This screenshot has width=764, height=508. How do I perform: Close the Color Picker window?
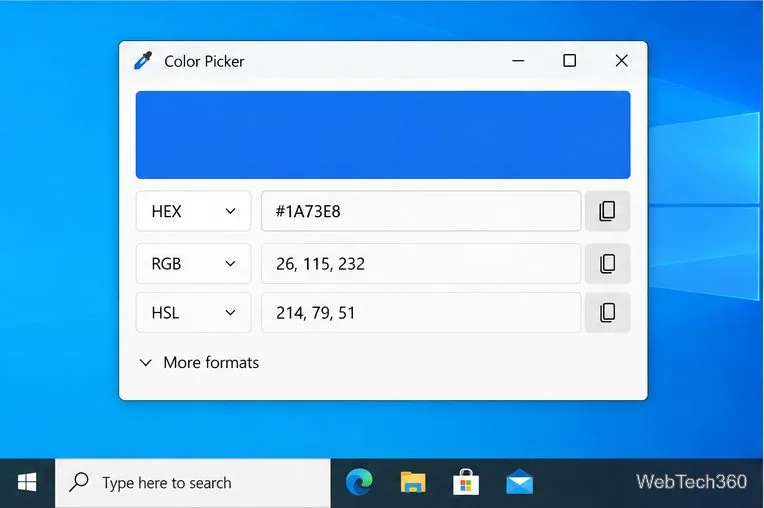coord(621,61)
